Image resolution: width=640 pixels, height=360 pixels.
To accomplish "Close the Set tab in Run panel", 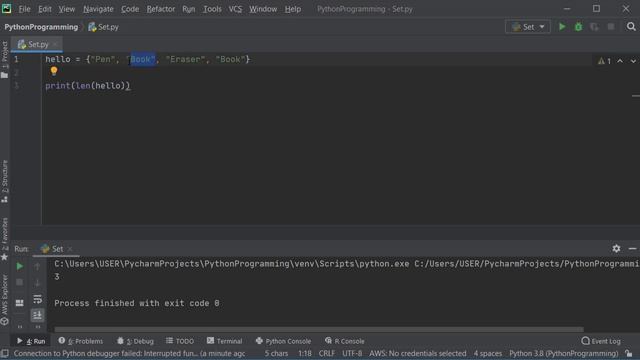I will pos(70,249).
